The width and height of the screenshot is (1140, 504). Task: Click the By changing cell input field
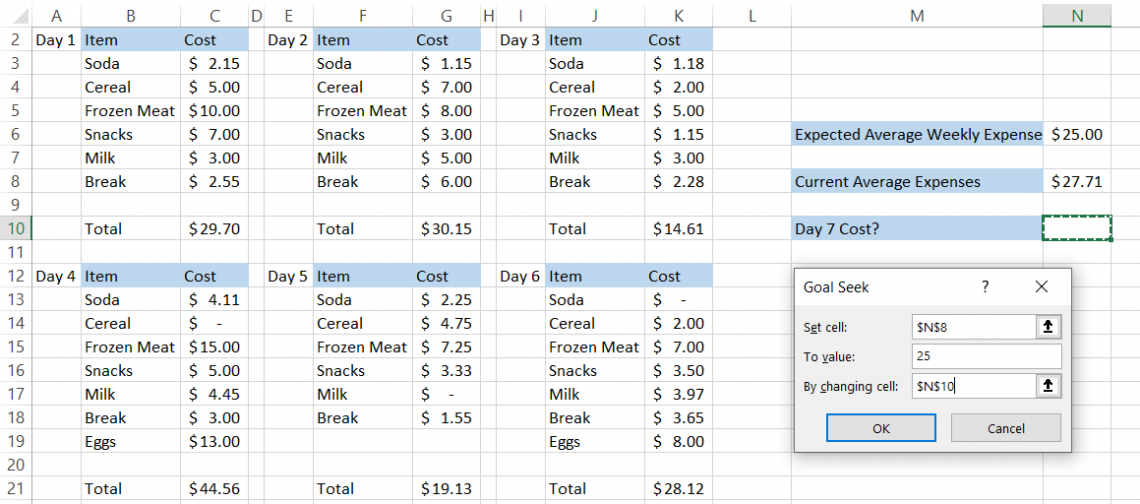973,386
